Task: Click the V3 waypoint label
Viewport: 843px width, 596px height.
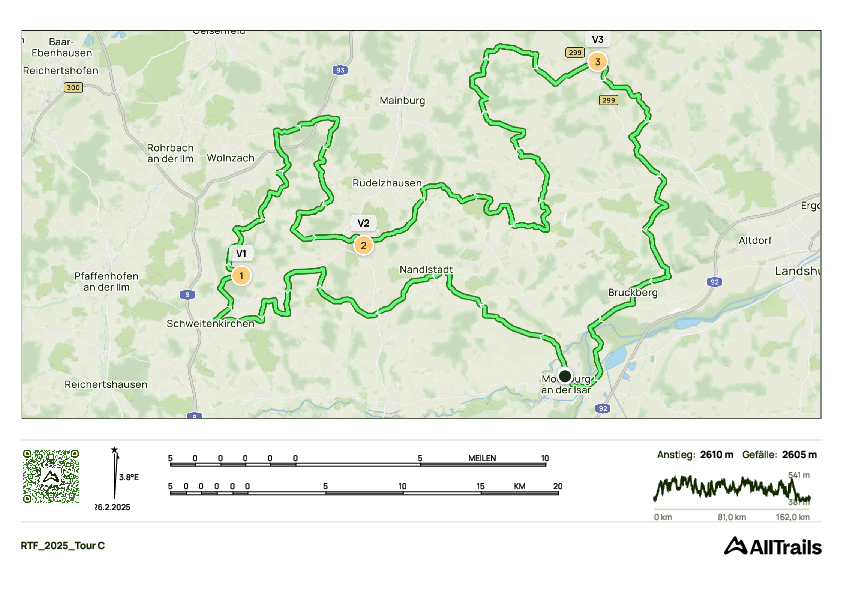Action: [x=597, y=40]
